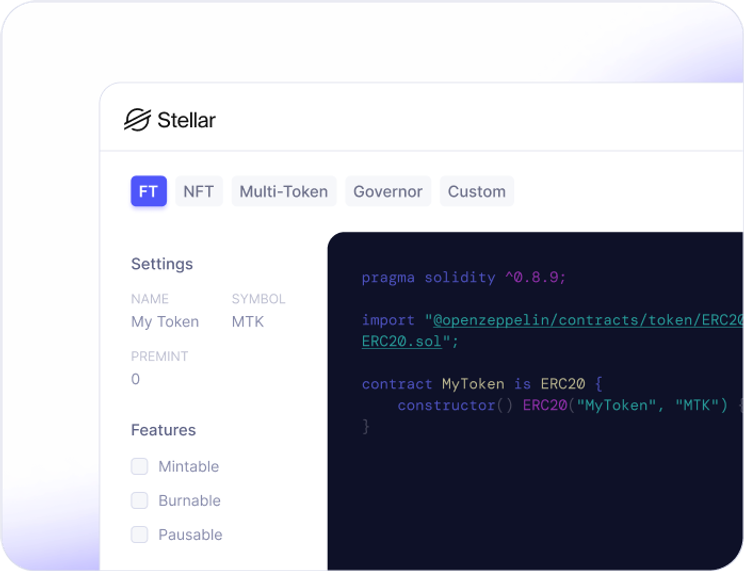
Task: Click the PREMINT field label
Action: [159, 356]
